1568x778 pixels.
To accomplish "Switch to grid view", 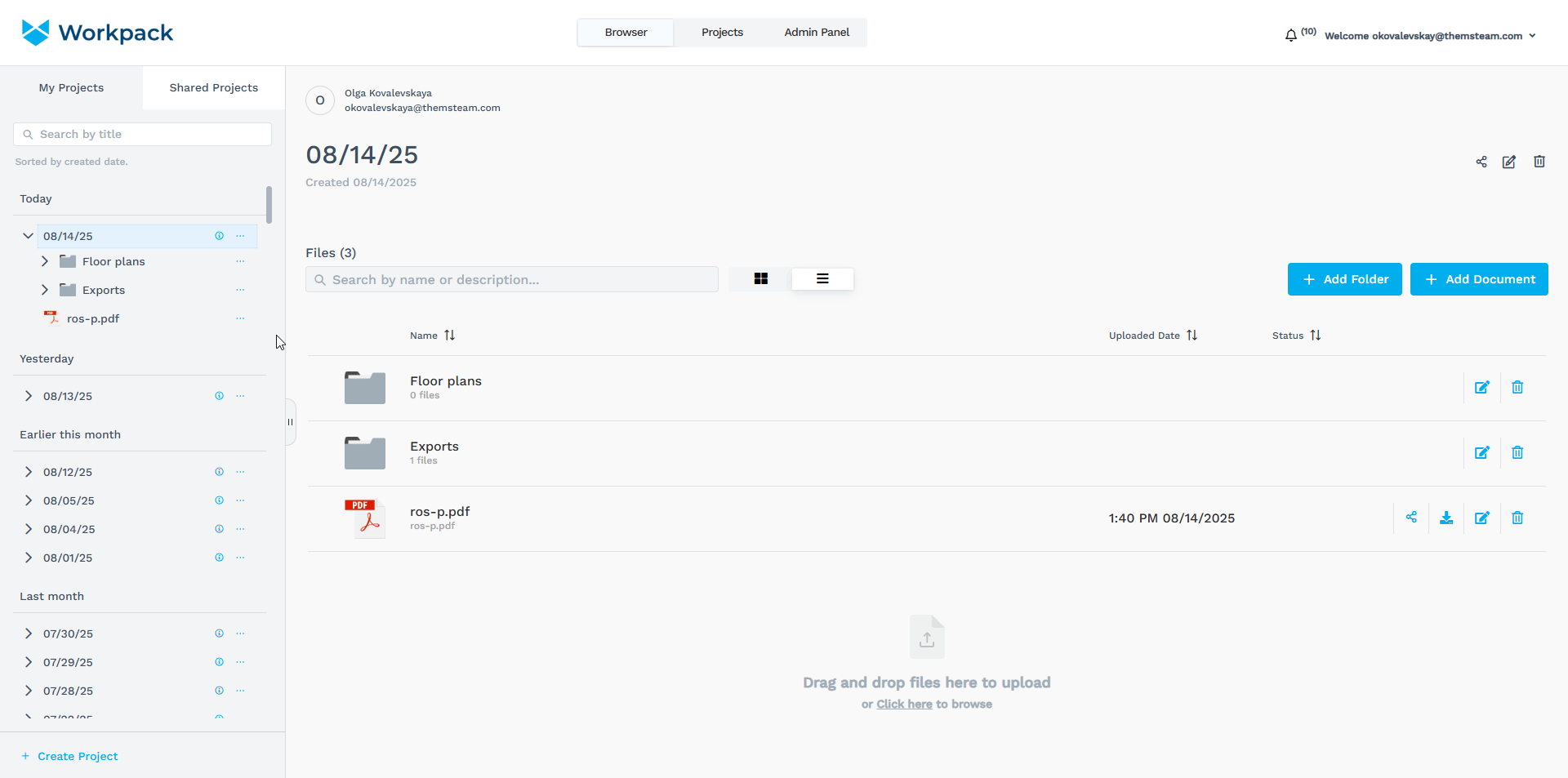I will 761,279.
